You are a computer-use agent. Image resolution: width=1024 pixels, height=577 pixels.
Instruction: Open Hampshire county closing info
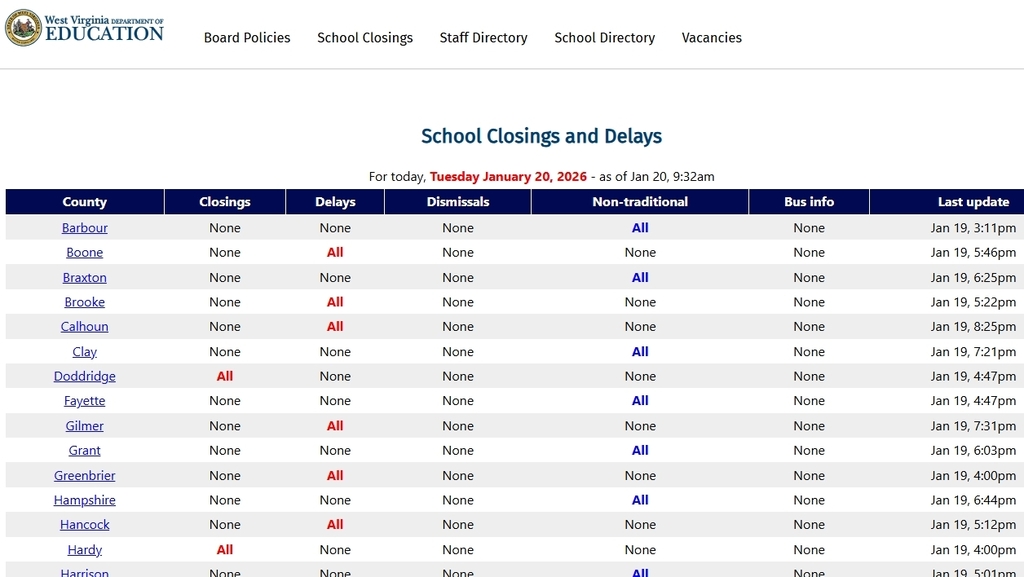84,500
